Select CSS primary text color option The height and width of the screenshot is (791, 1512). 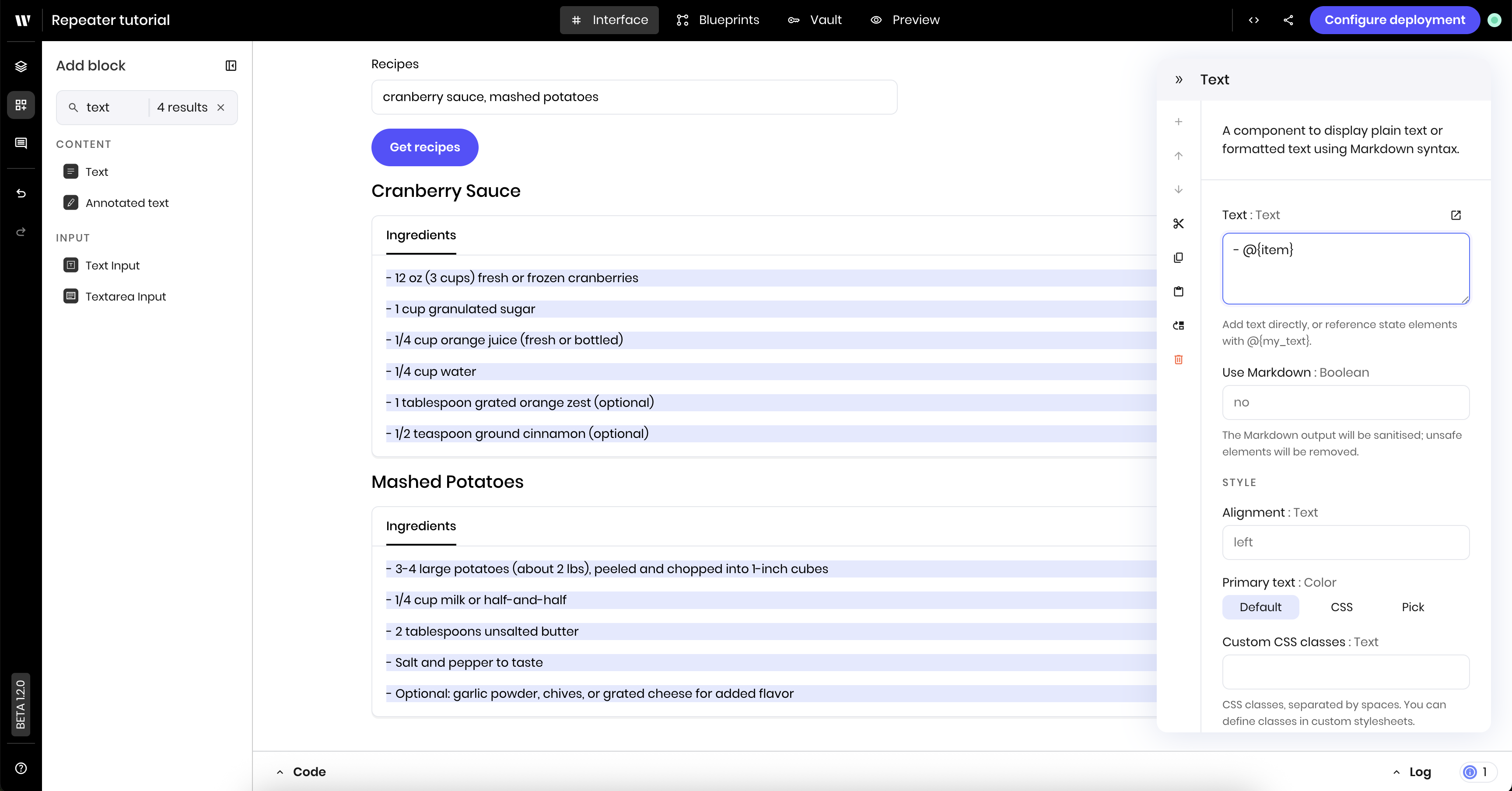coord(1341,607)
